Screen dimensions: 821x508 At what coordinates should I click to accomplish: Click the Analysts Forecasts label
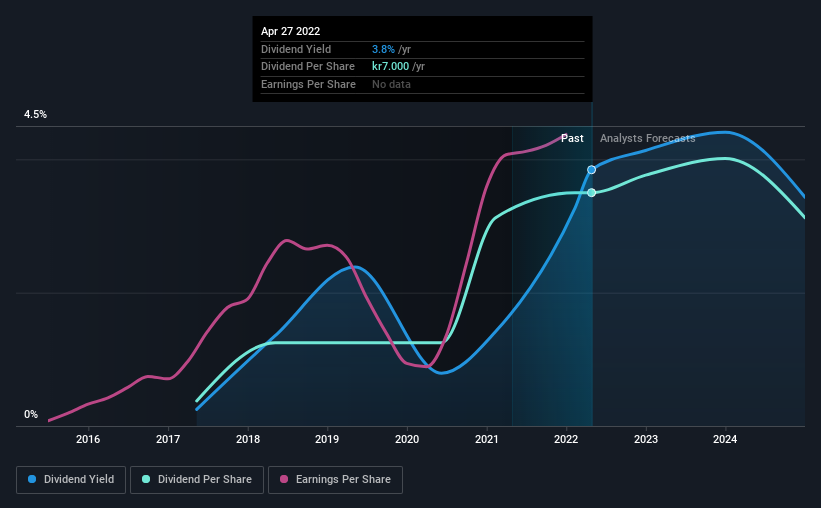(x=648, y=138)
